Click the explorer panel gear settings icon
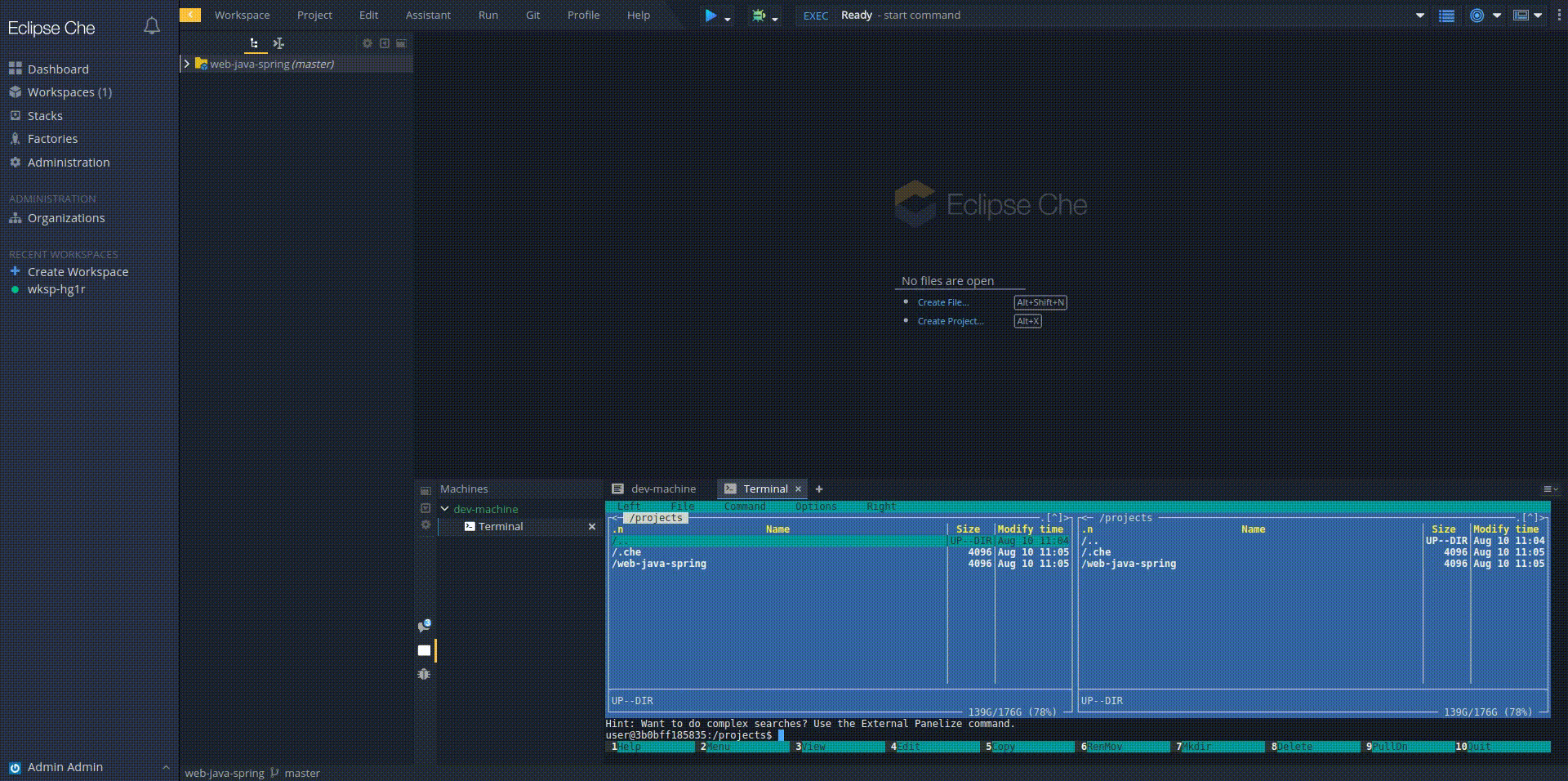 (367, 43)
